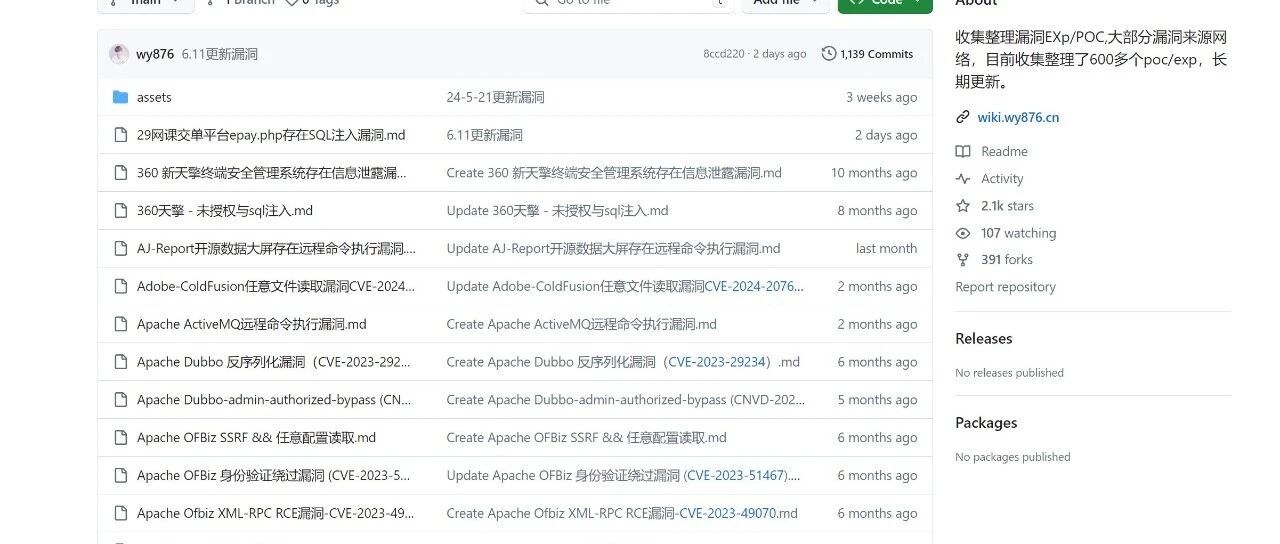Open commit Update 360天擎 - 未授权与sql注入.md
The width and height of the screenshot is (1280, 544).
click(557, 211)
